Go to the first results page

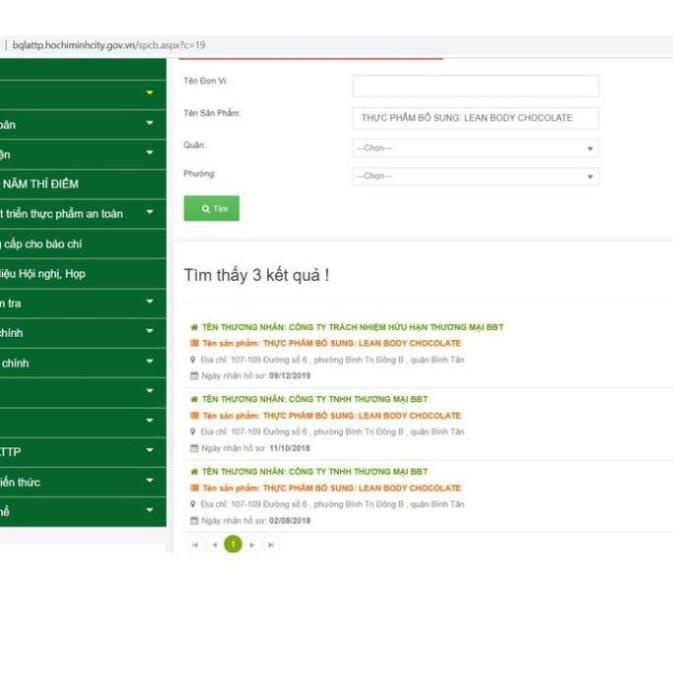[x=195, y=544]
